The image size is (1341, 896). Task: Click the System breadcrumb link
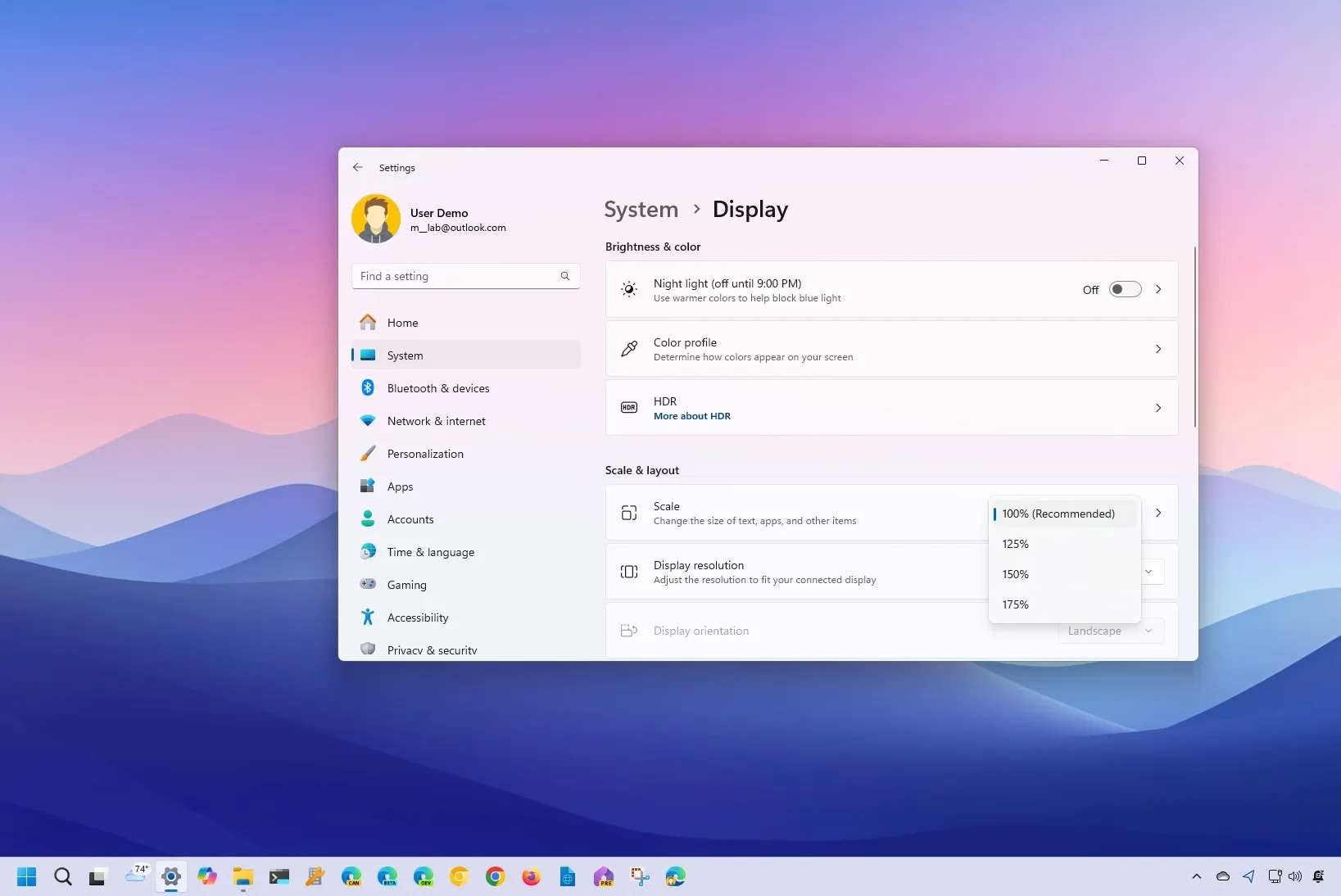coord(640,210)
